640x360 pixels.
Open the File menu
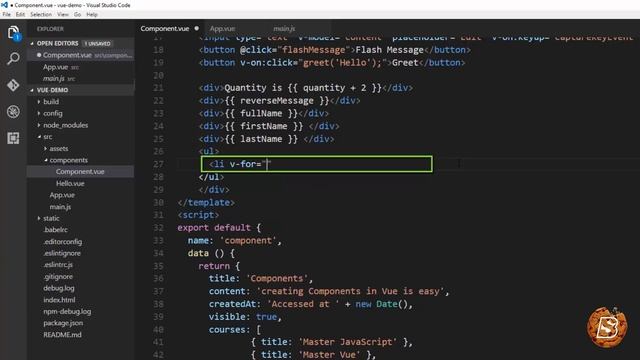click(x=7, y=14)
